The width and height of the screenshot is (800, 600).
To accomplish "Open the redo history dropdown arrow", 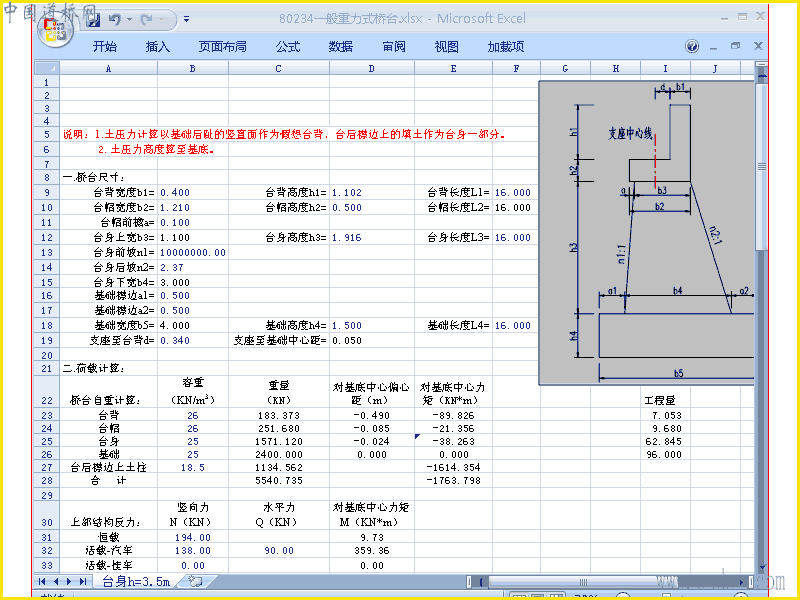I will (x=162, y=19).
